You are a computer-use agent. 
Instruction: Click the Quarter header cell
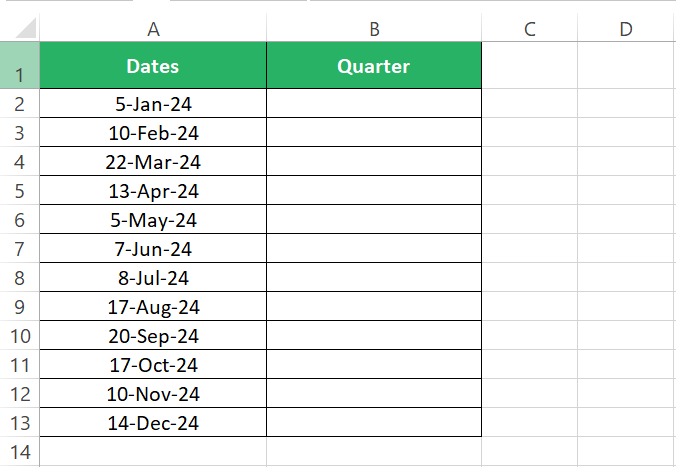pos(374,66)
